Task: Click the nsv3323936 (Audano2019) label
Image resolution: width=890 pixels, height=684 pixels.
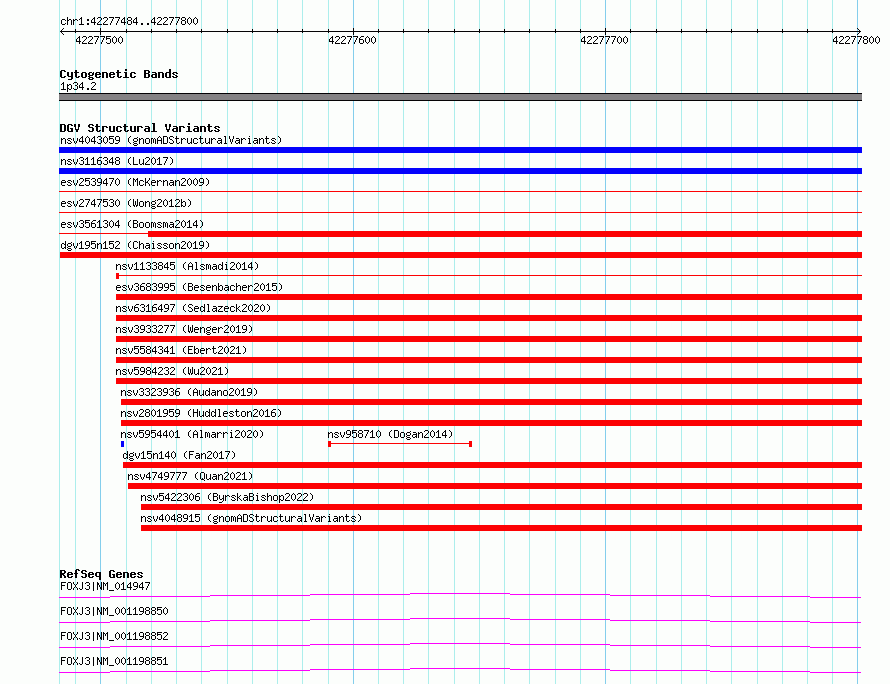Action: (x=189, y=392)
